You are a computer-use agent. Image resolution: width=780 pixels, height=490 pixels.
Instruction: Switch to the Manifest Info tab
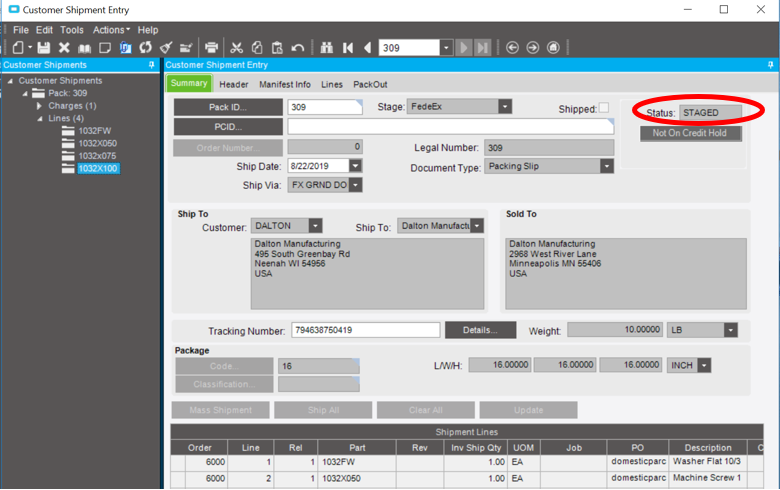(x=285, y=85)
